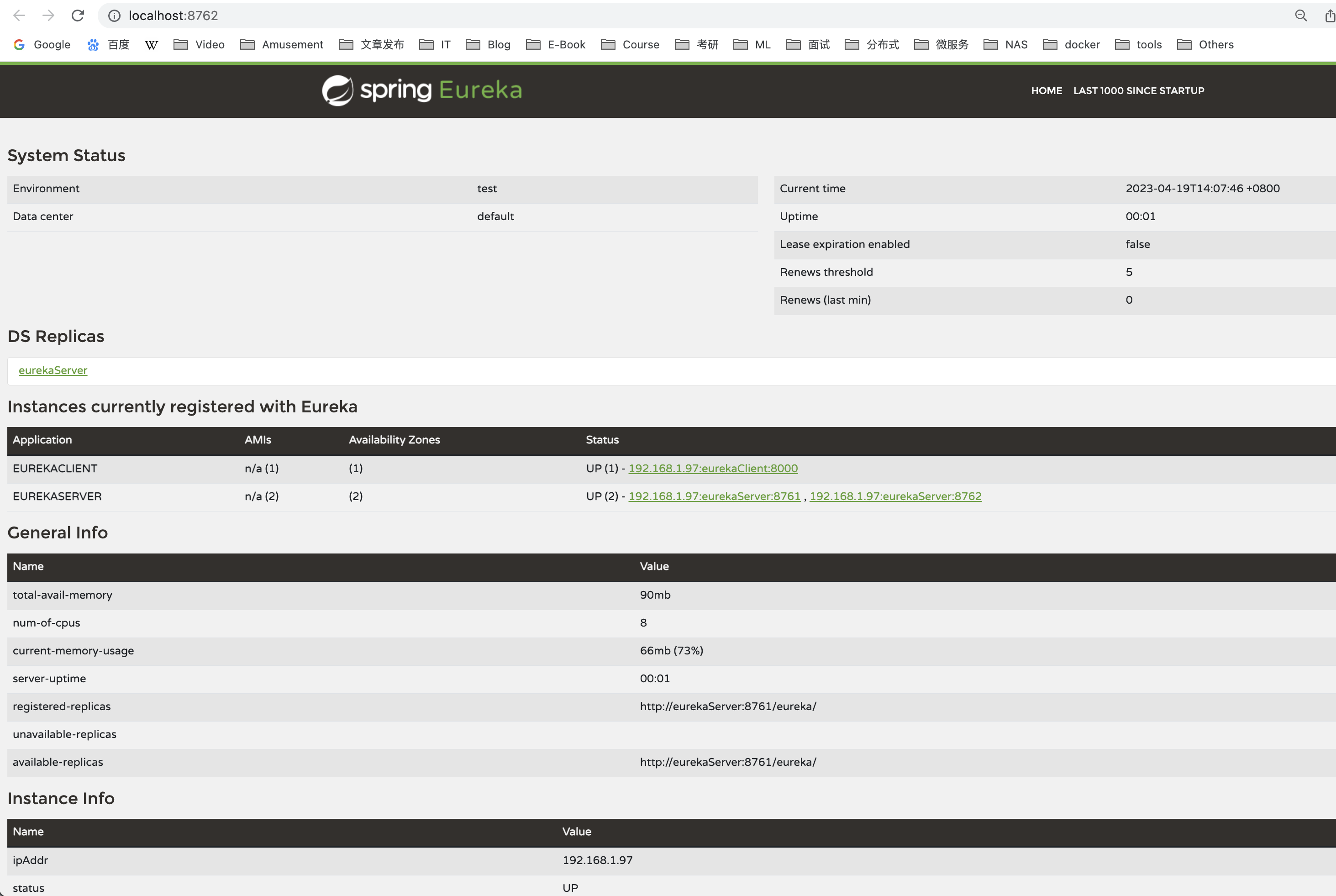The width and height of the screenshot is (1336, 896).
Task: Click the Renews (last min) row label
Action: coord(825,300)
